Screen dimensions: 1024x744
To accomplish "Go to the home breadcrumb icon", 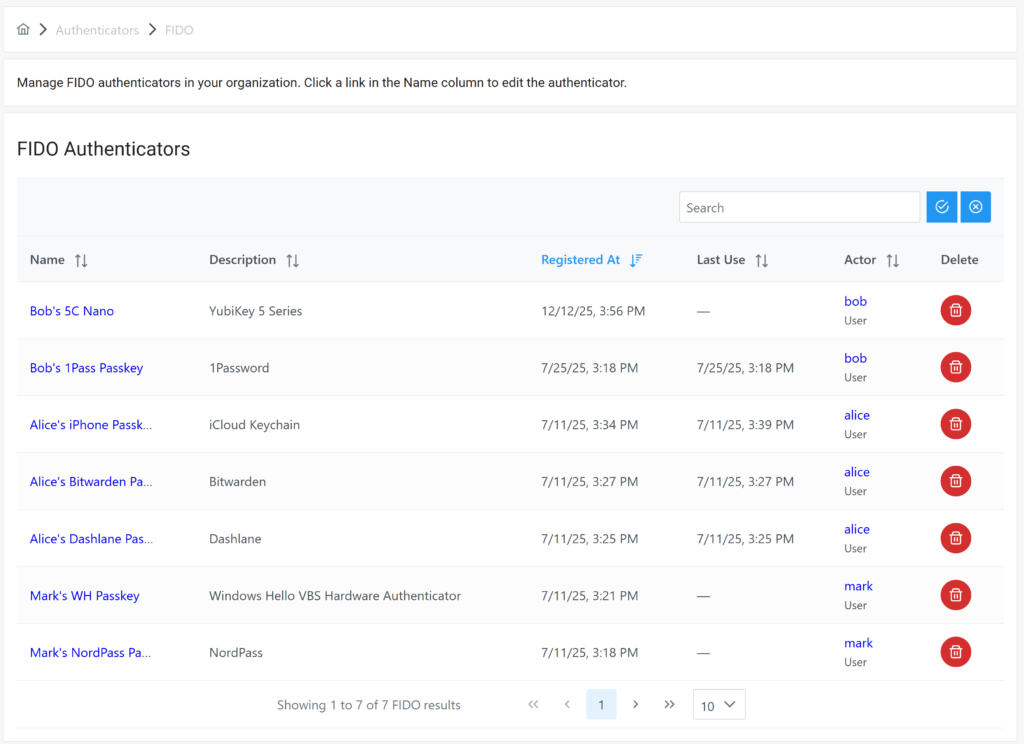I will tap(24, 29).
